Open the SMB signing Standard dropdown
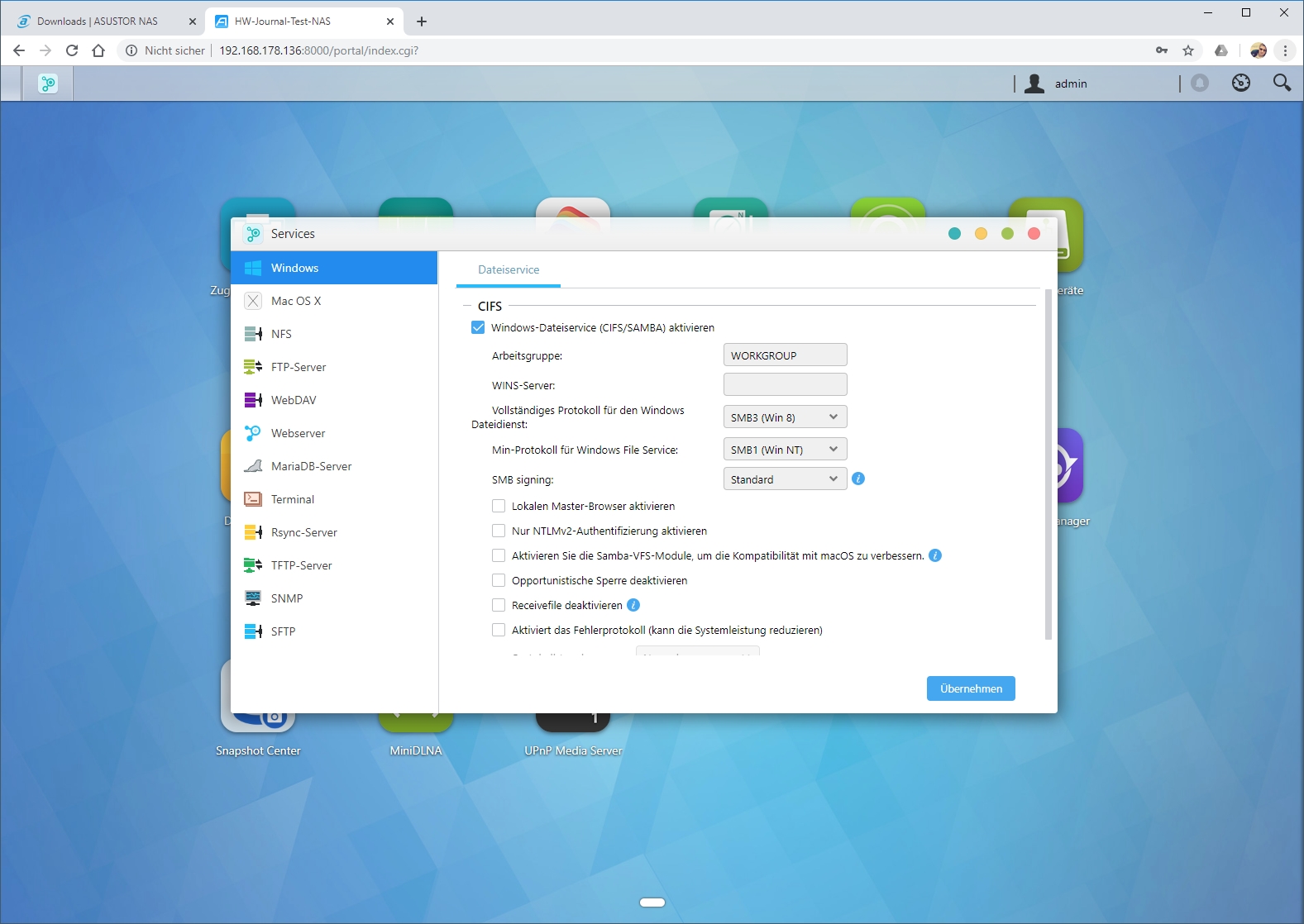This screenshot has height=924, width=1304. click(785, 479)
